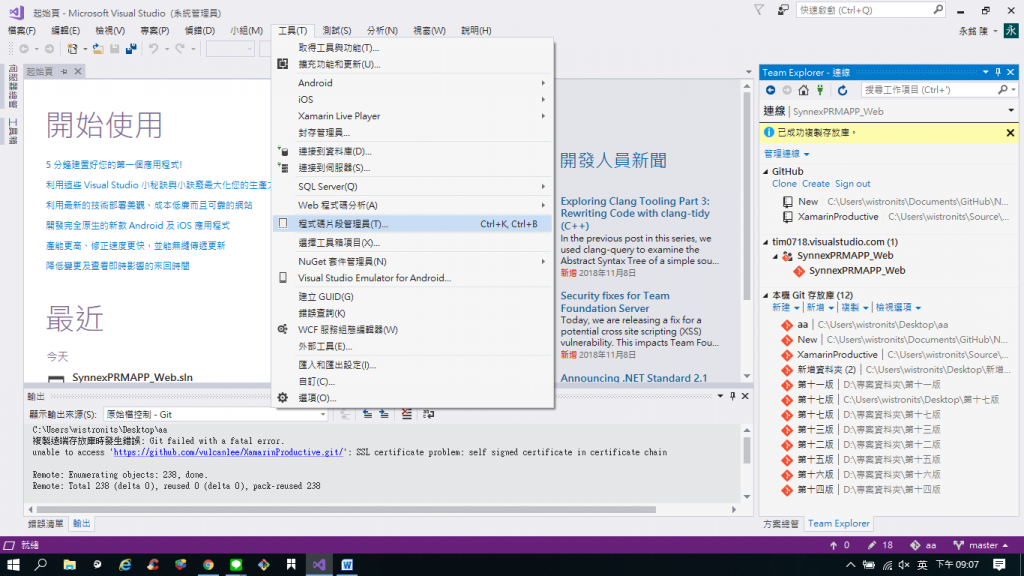
Task: Expand NuGet package manager submenu
Action: [x=413, y=261]
